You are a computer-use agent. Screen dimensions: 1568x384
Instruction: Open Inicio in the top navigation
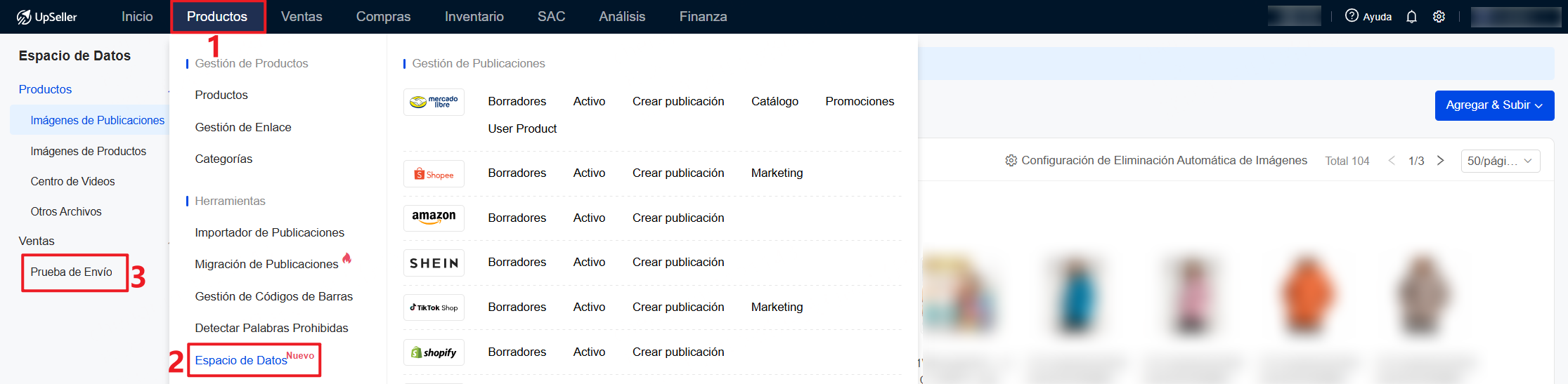(x=137, y=17)
